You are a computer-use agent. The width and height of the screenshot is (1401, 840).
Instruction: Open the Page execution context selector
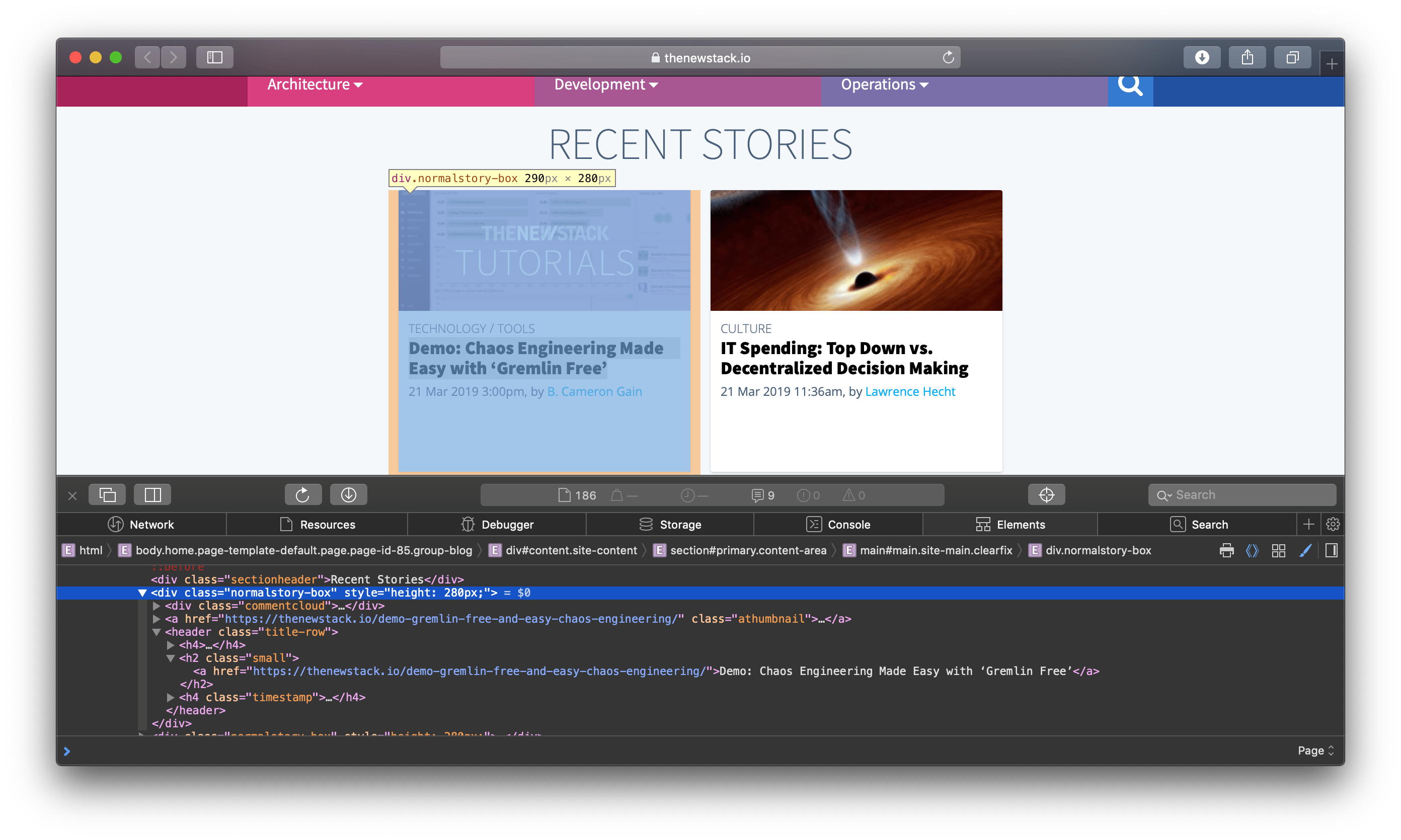pos(1315,750)
